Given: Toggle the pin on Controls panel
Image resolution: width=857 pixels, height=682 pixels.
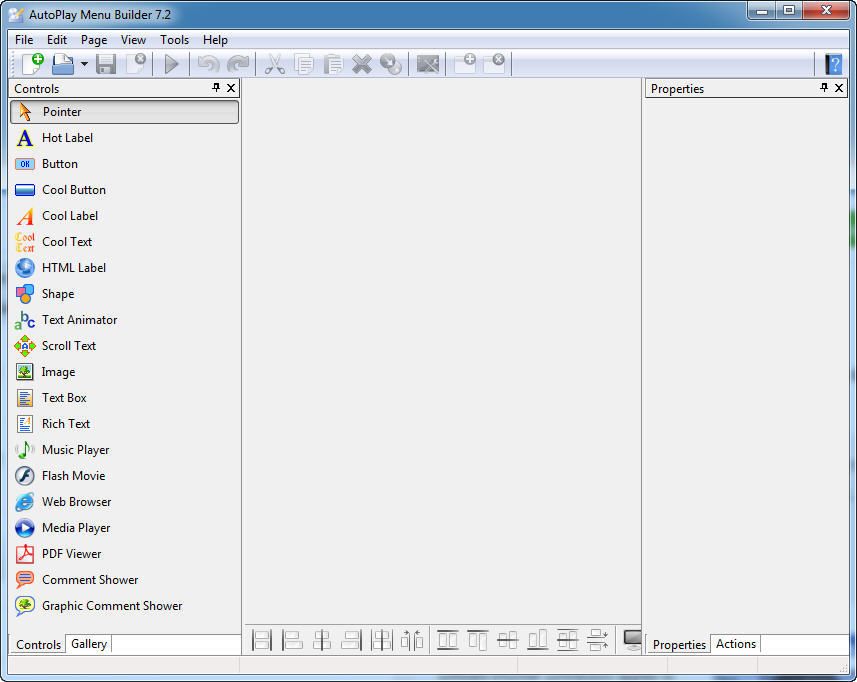Looking at the screenshot, I should coord(217,88).
